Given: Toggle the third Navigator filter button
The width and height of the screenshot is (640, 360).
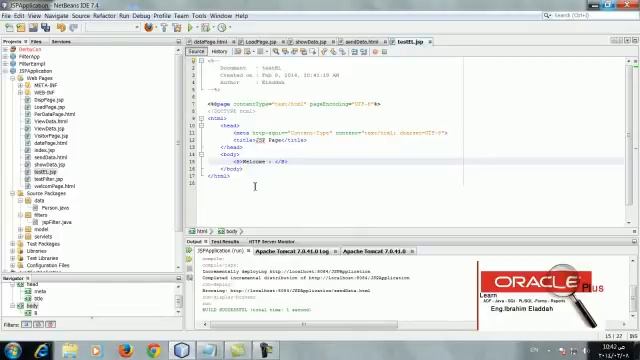Looking at the screenshot, I should click(x=51, y=324).
